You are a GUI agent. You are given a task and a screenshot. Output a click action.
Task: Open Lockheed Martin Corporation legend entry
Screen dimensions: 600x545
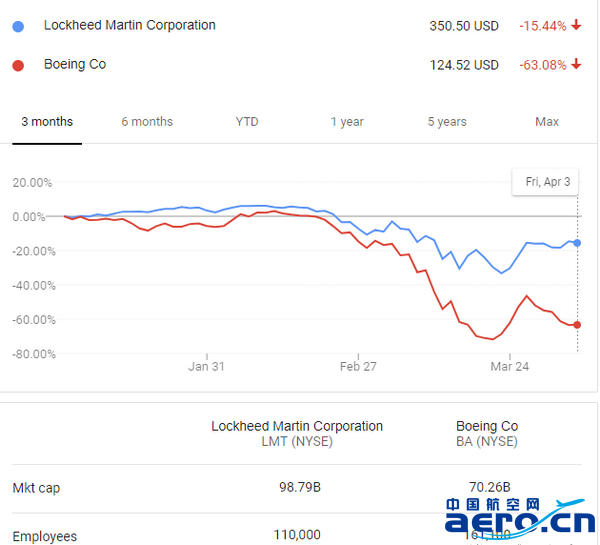130,25
